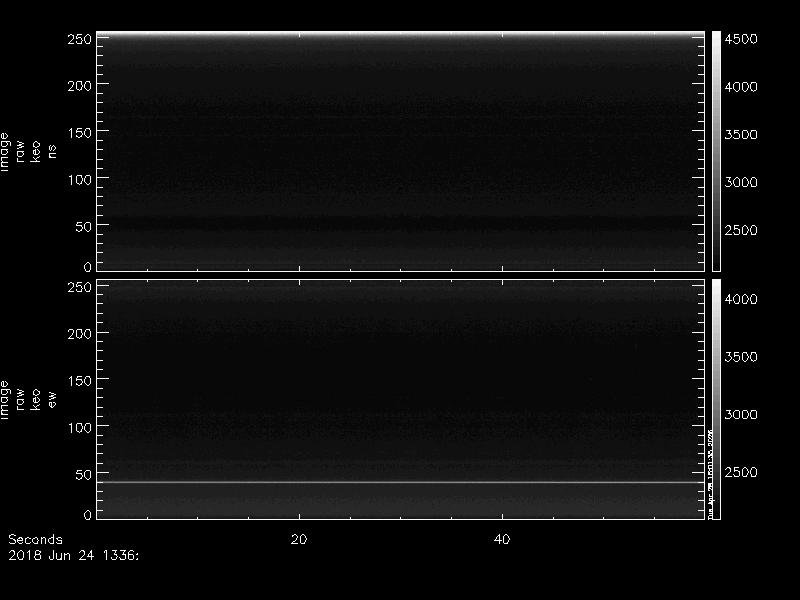
Task: Select the ns keogram plot area
Action: point(401,151)
